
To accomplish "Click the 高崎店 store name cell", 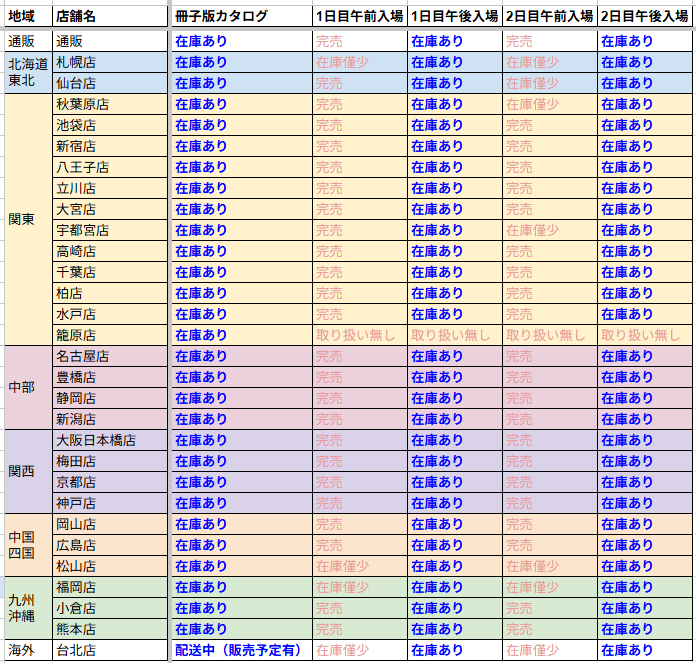I will click(110, 251).
